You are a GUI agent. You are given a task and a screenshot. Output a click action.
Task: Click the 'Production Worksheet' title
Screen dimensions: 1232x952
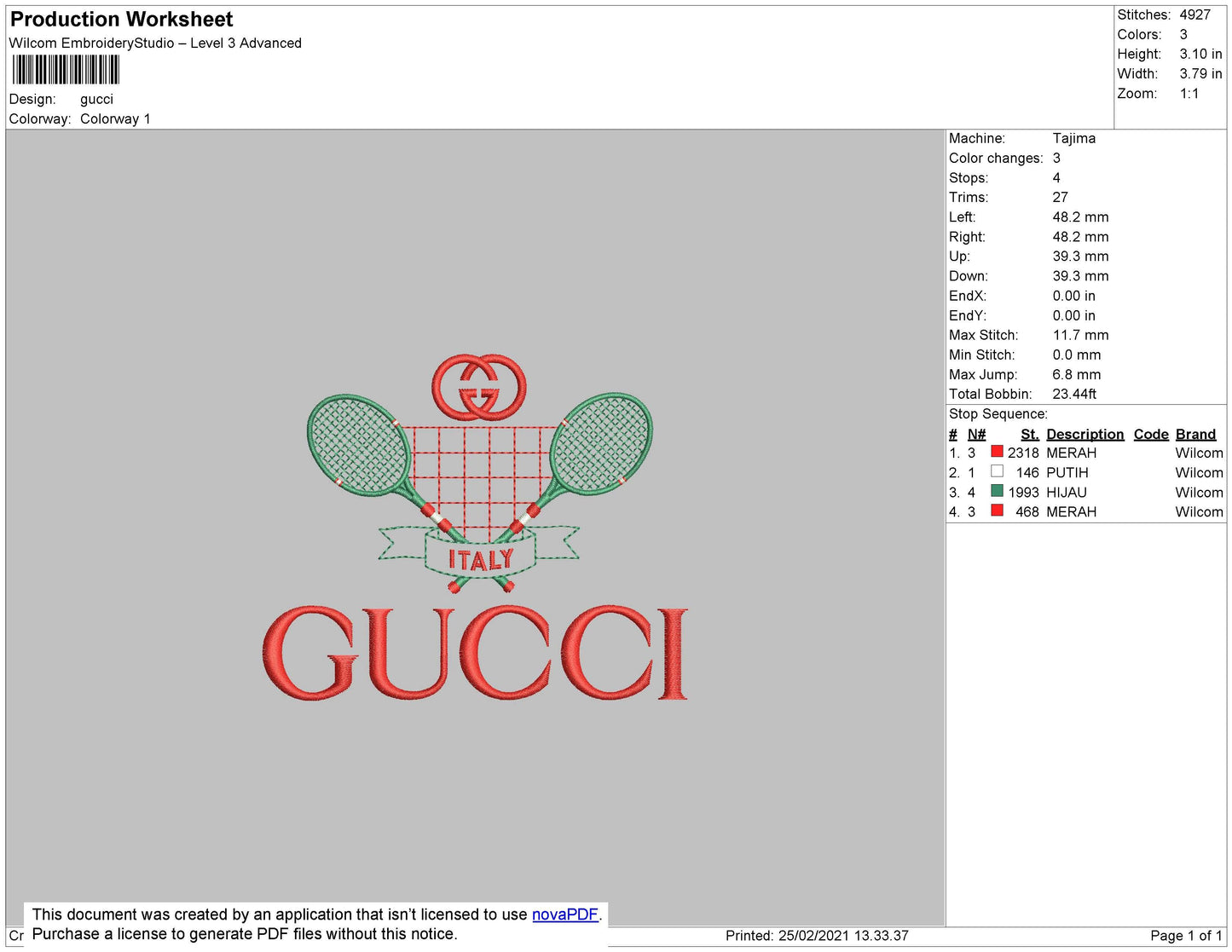[x=121, y=19]
